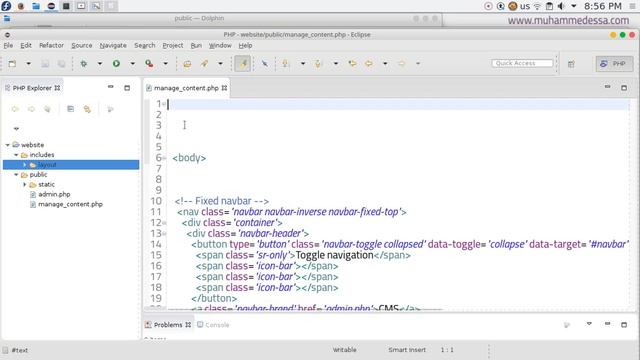
Task: Click the New file toolbar icon
Action: point(12,63)
